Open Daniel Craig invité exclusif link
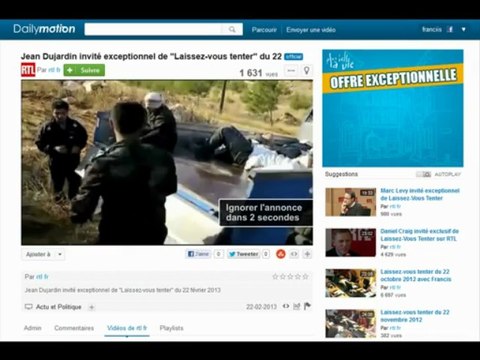The image size is (480, 360). coord(419,235)
